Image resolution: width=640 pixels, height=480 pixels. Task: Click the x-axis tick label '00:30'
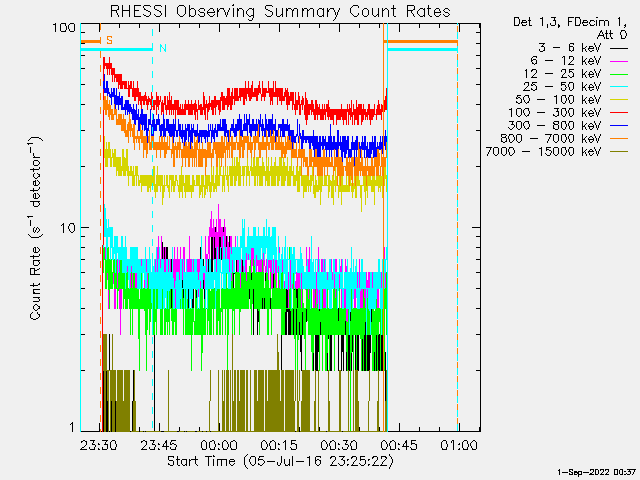pyautogui.click(x=339, y=445)
